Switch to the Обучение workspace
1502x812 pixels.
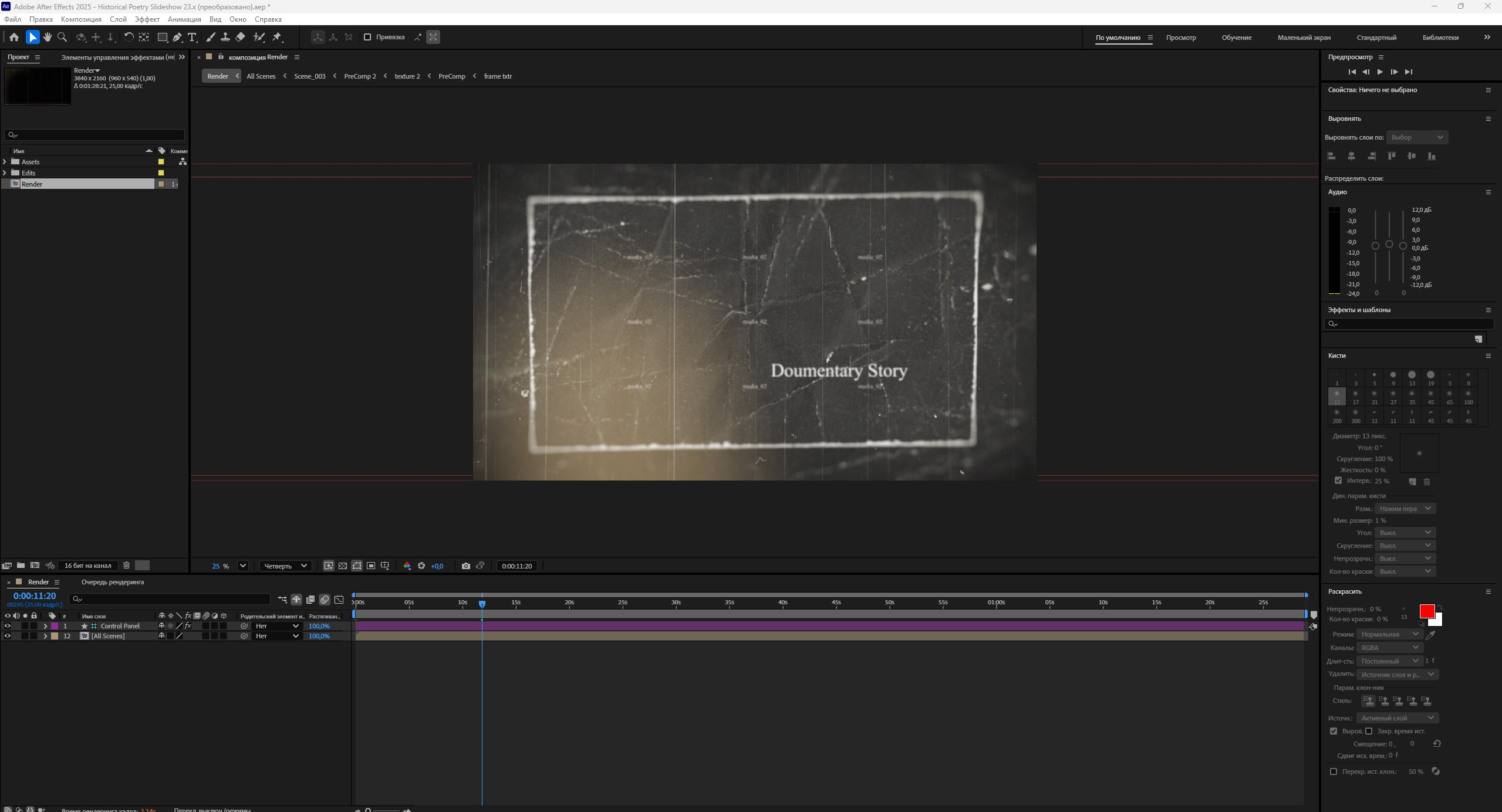pyautogui.click(x=1236, y=38)
